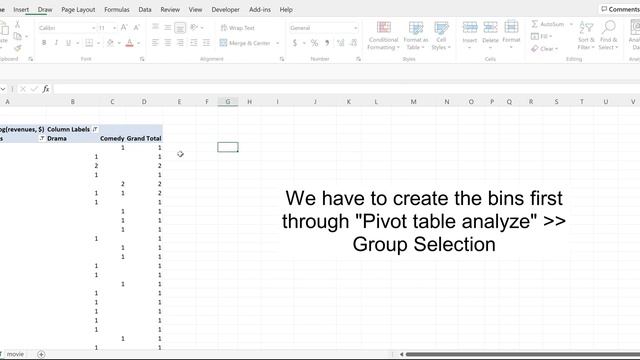Click the Insert Function fx icon
Screen dimensions: 640x360
coord(46,89)
